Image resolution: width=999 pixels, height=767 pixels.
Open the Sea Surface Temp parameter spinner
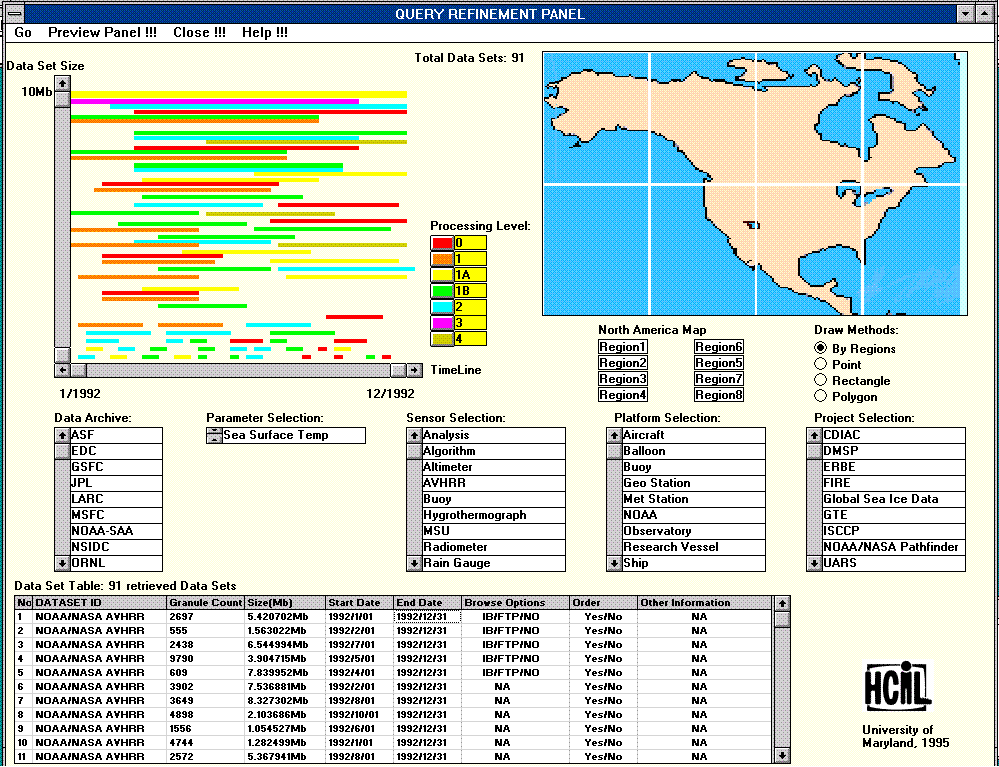(214, 435)
